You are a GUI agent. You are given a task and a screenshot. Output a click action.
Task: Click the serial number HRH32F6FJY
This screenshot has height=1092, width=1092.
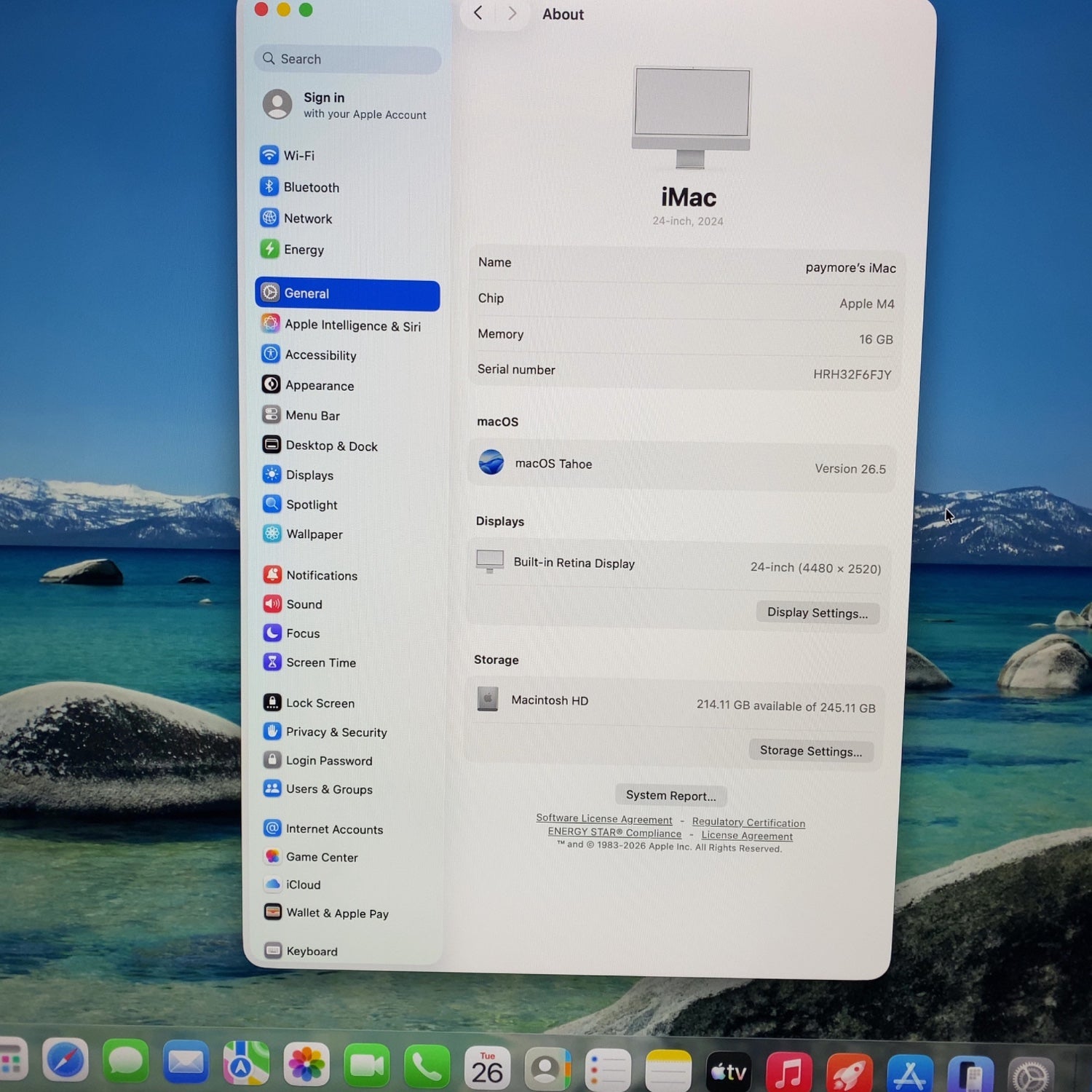[x=852, y=374]
